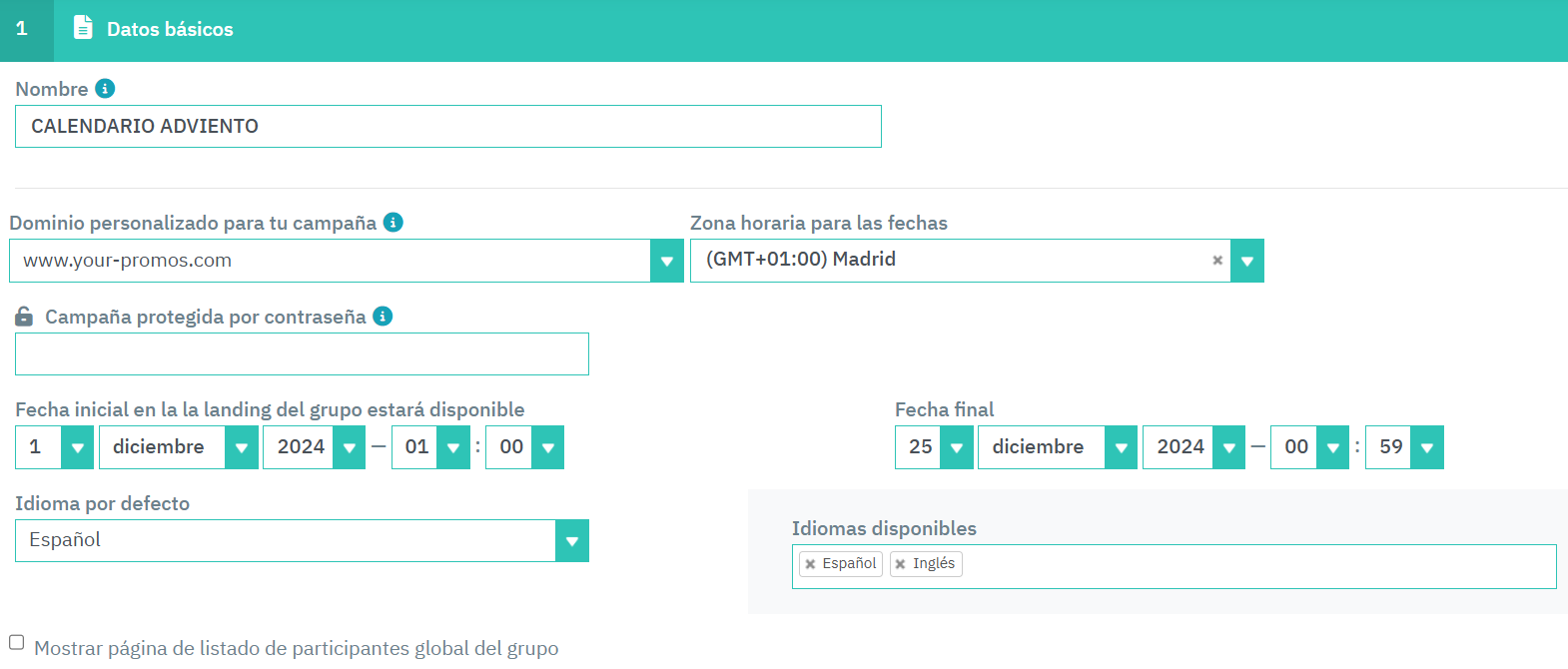The image size is (1568, 669).
Task: Open the custom domain dropdown
Action: point(666,261)
